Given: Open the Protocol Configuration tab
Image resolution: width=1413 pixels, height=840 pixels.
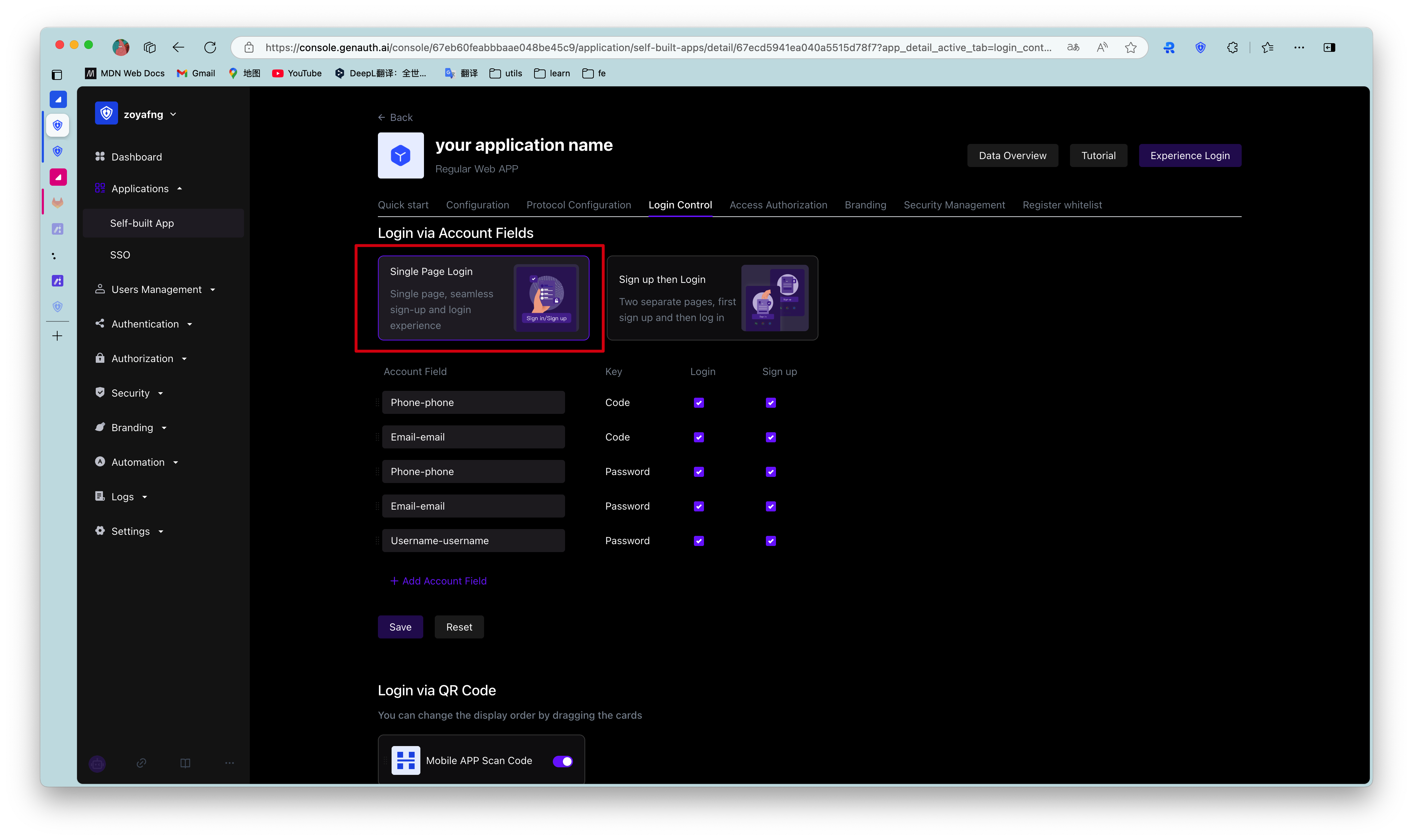Looking at the screenshot, I should coord(578,205).
